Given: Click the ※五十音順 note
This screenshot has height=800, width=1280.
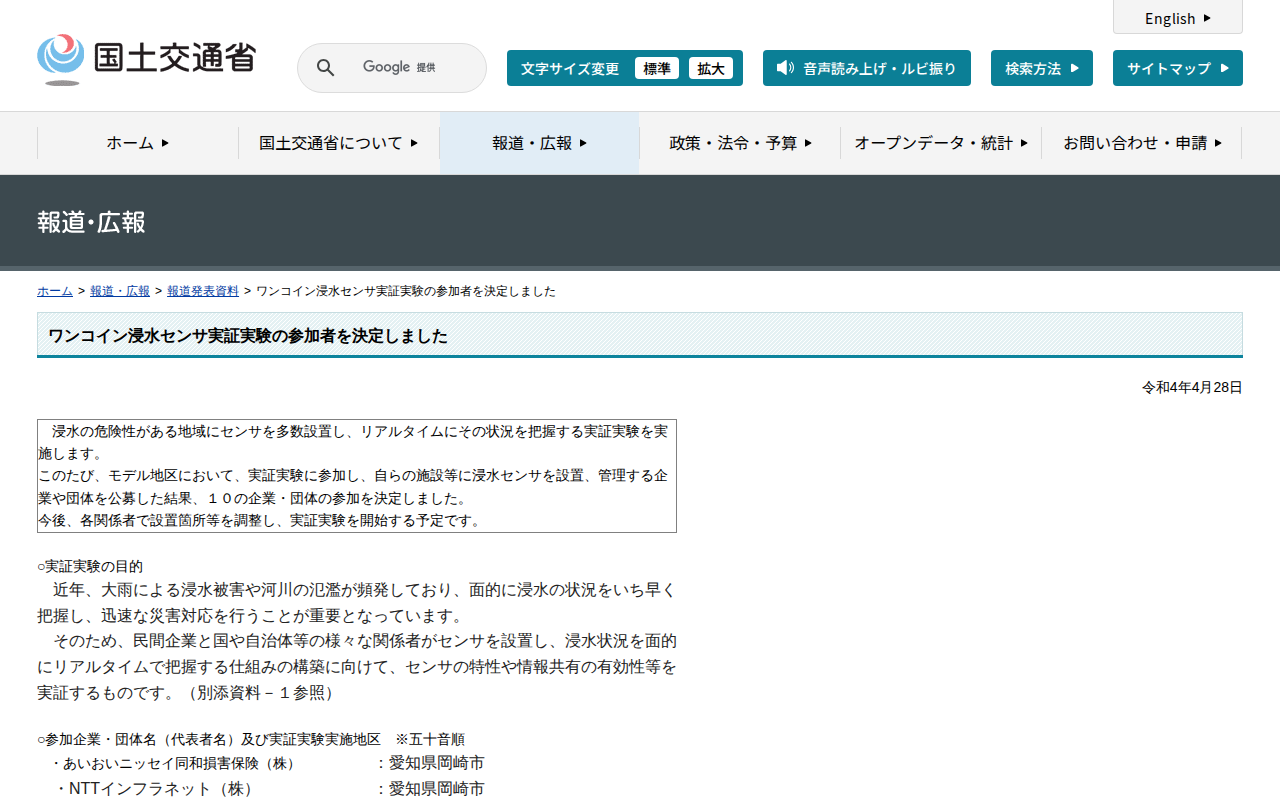Looking at the screenshot, I should [430, 739].
